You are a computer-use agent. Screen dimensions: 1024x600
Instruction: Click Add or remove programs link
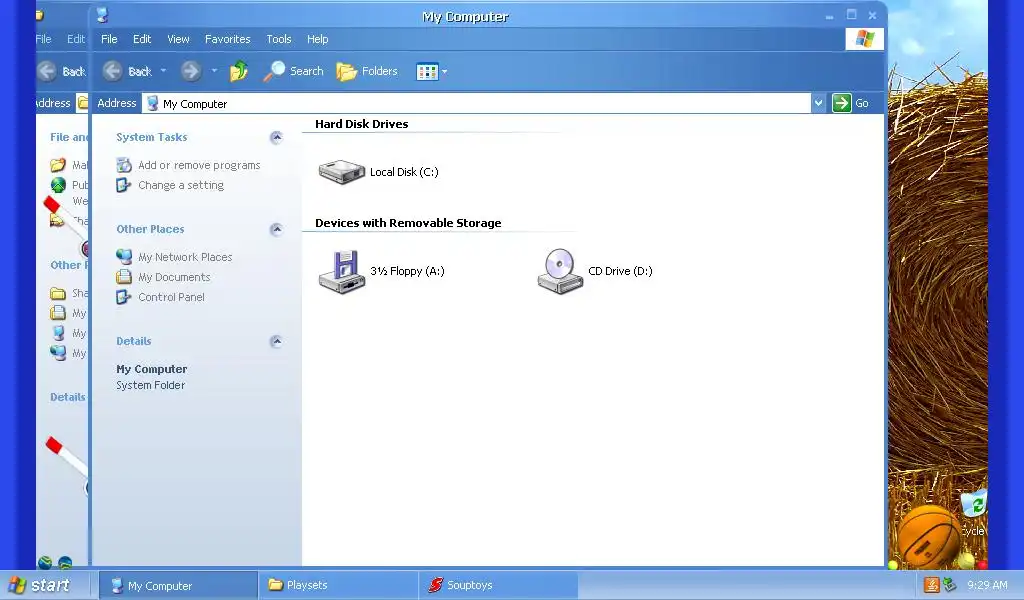pyautogui.click(x=199, y=165)
